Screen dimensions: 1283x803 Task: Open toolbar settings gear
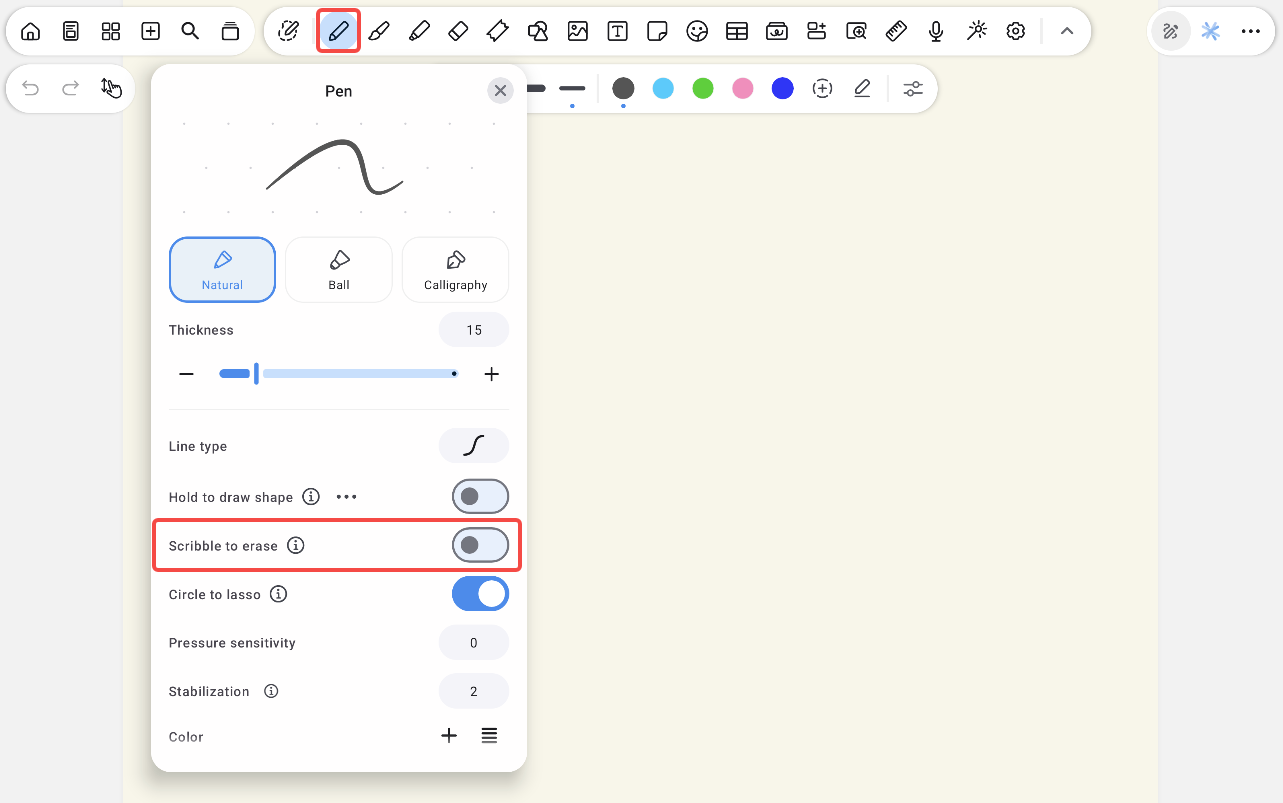pos(1016,31)
